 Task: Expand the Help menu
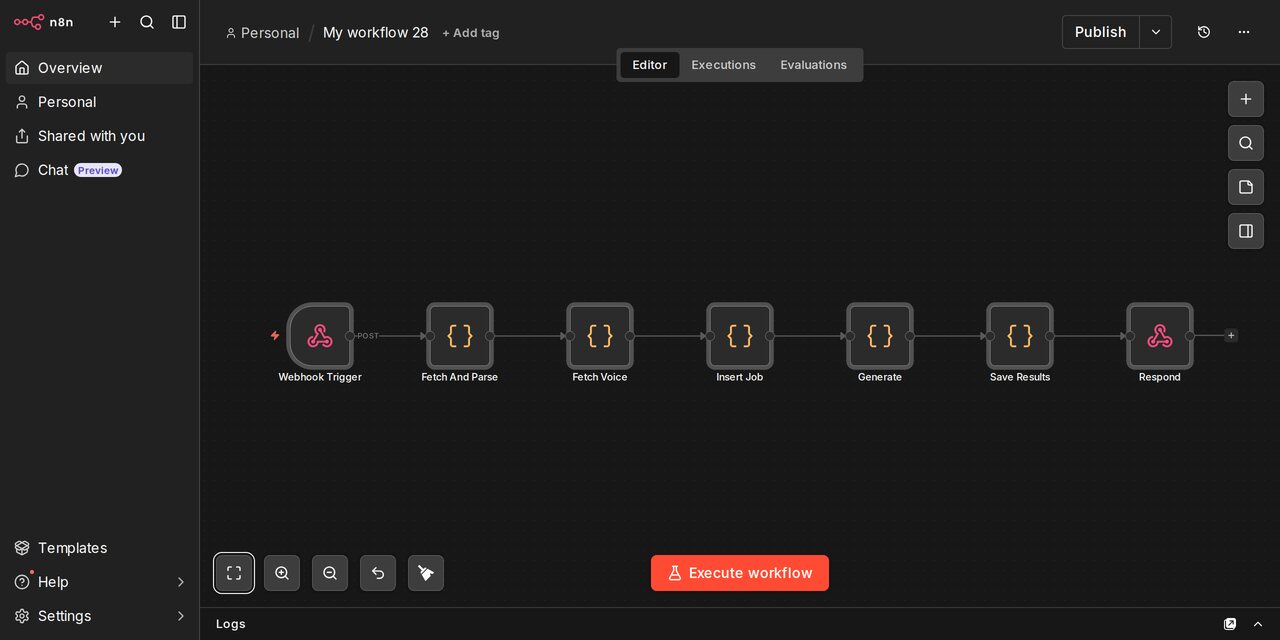(99, 582)
